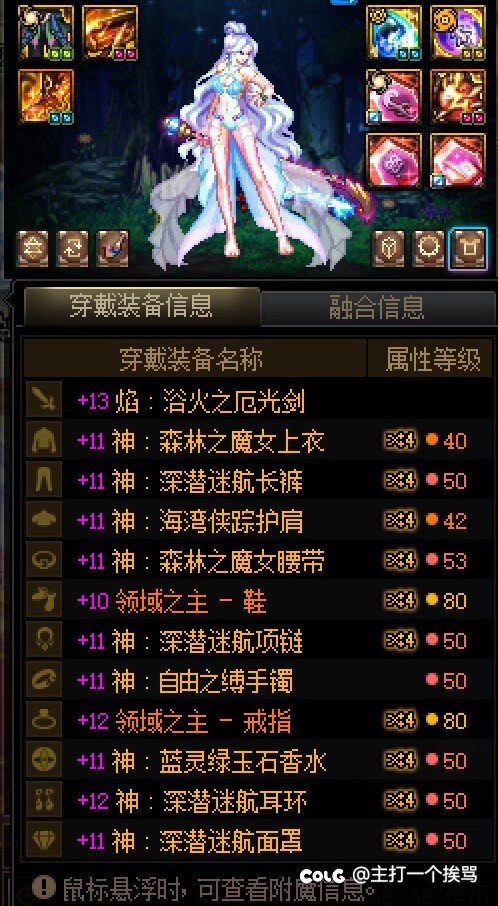Click the shoe slot icon in equipment list
This screenshot has width=498, height=906.
coord(44,601)
